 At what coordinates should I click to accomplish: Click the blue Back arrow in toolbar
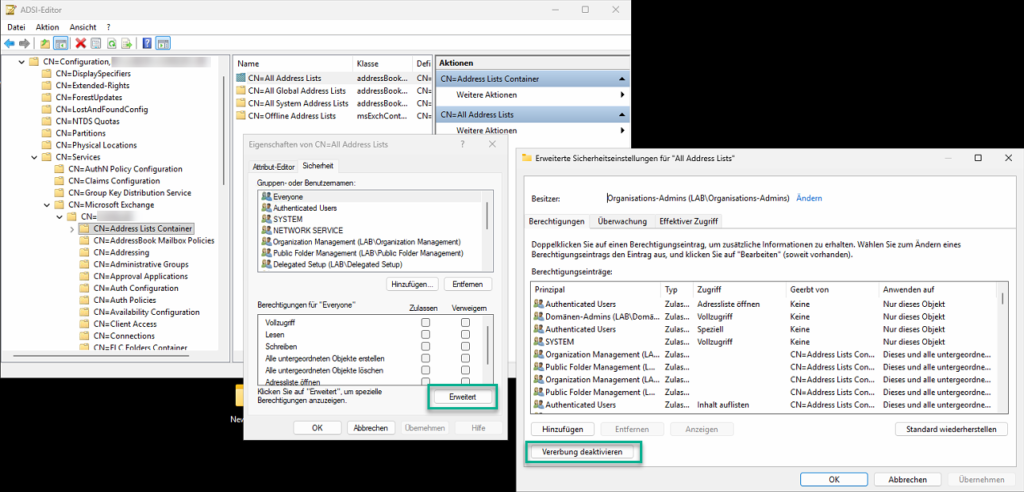(x=9, y=43)
